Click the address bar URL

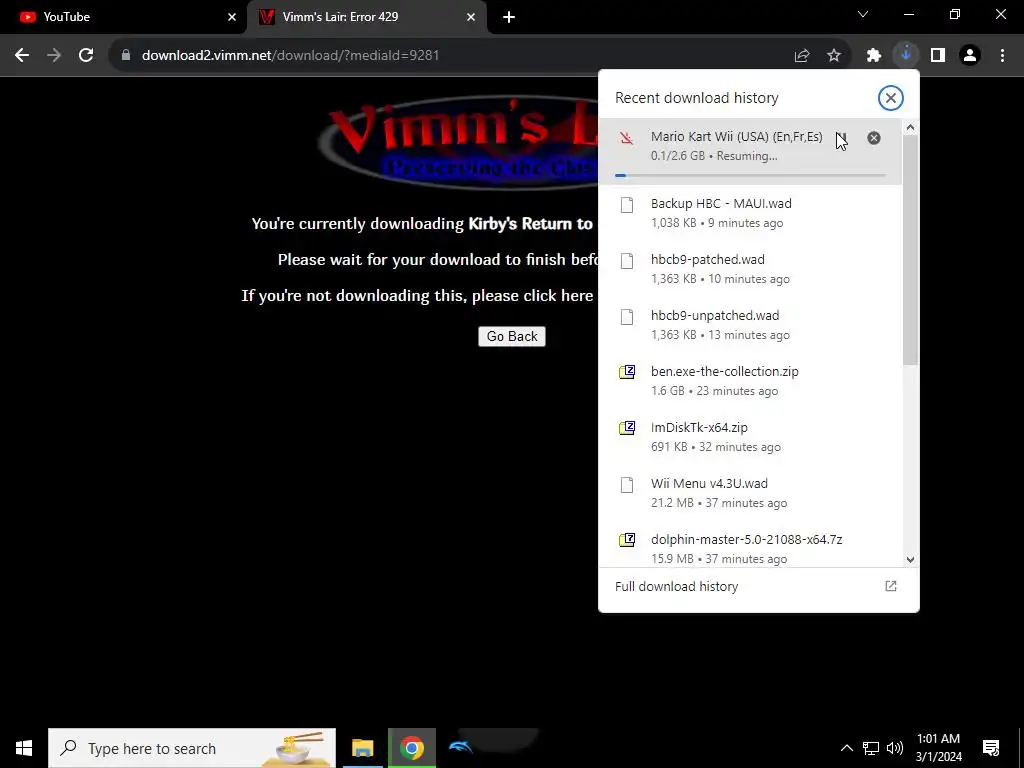pos(291,56)
